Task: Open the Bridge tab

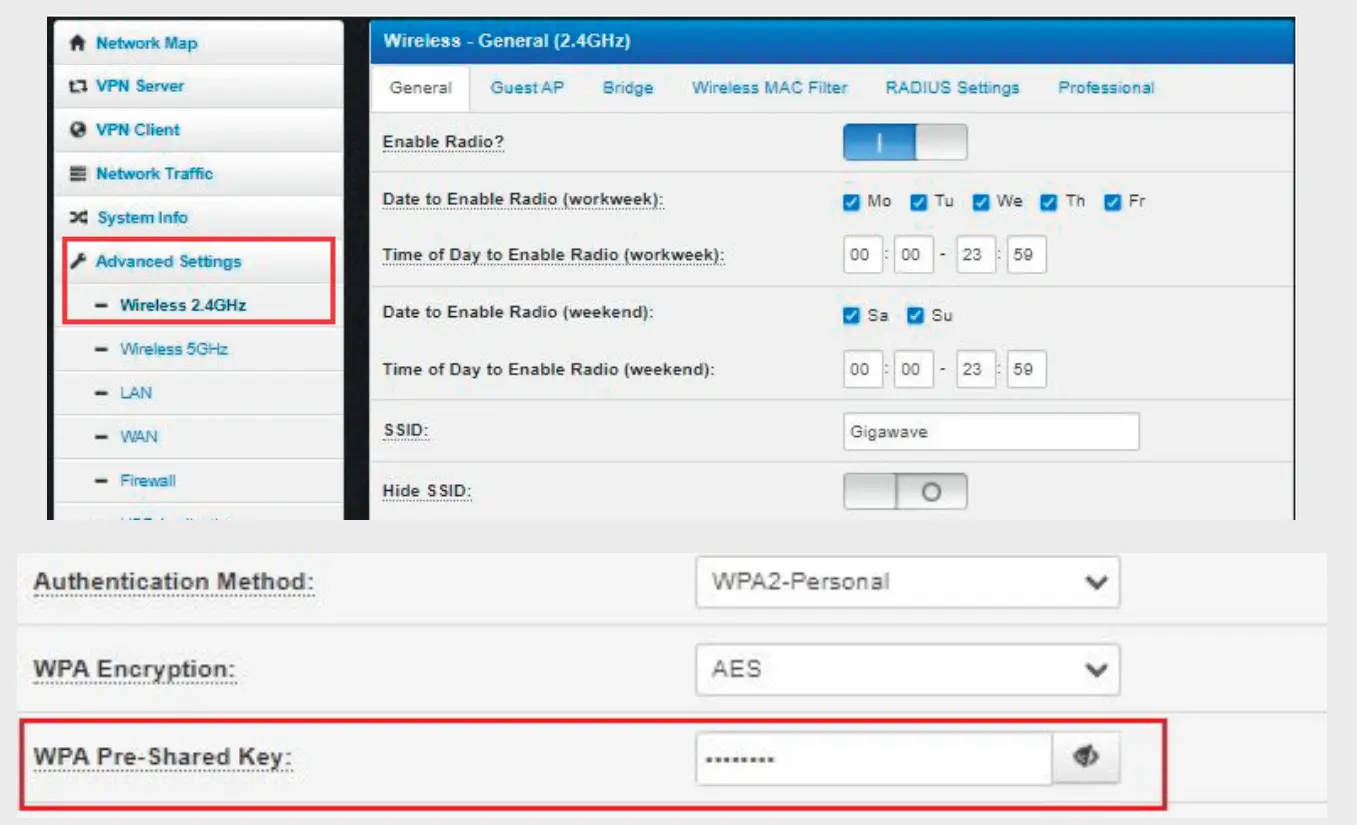Action: pos(628,88)
